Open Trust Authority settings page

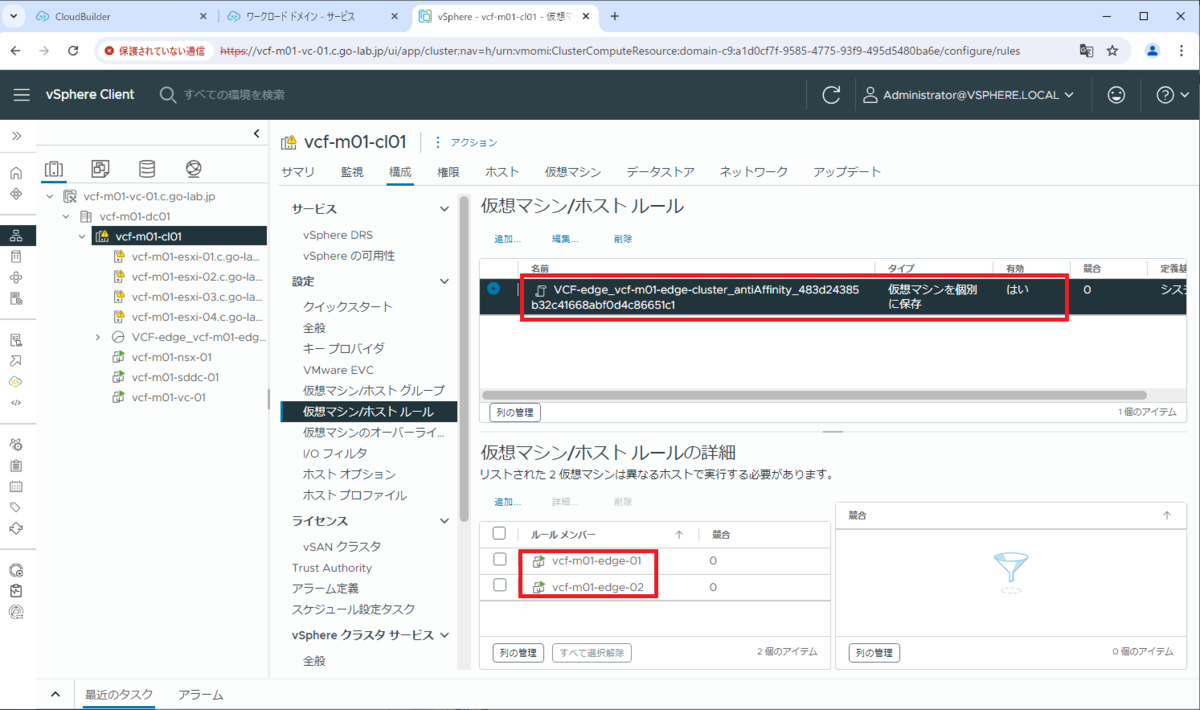pos(332,568)
